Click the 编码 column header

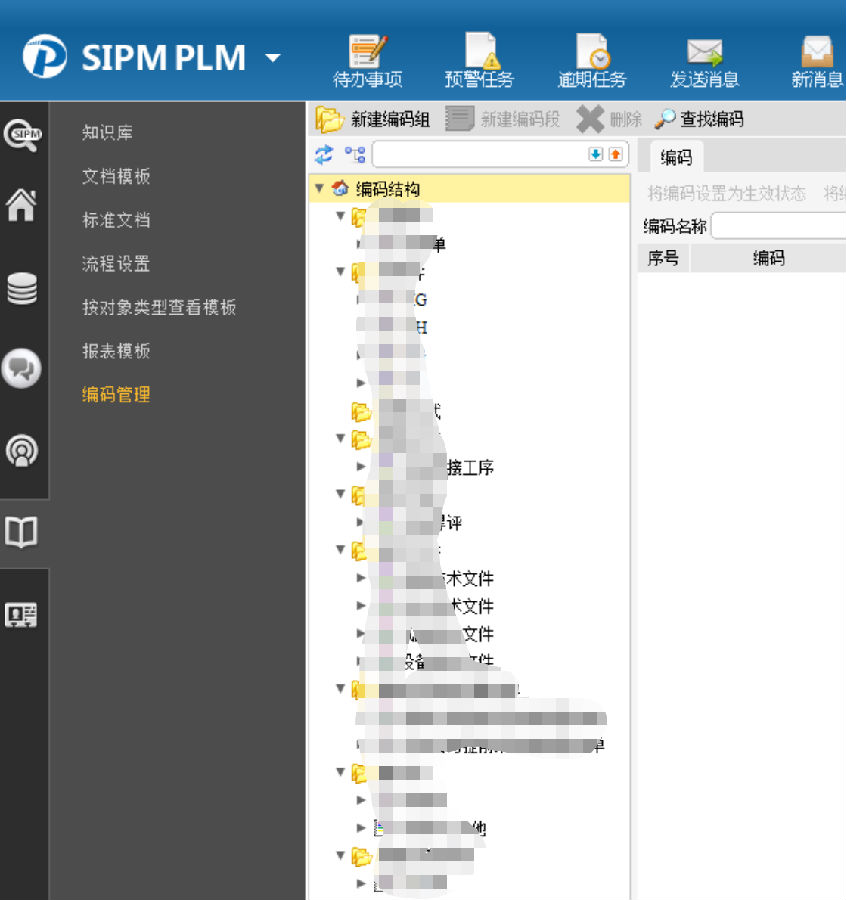(768, 258)
